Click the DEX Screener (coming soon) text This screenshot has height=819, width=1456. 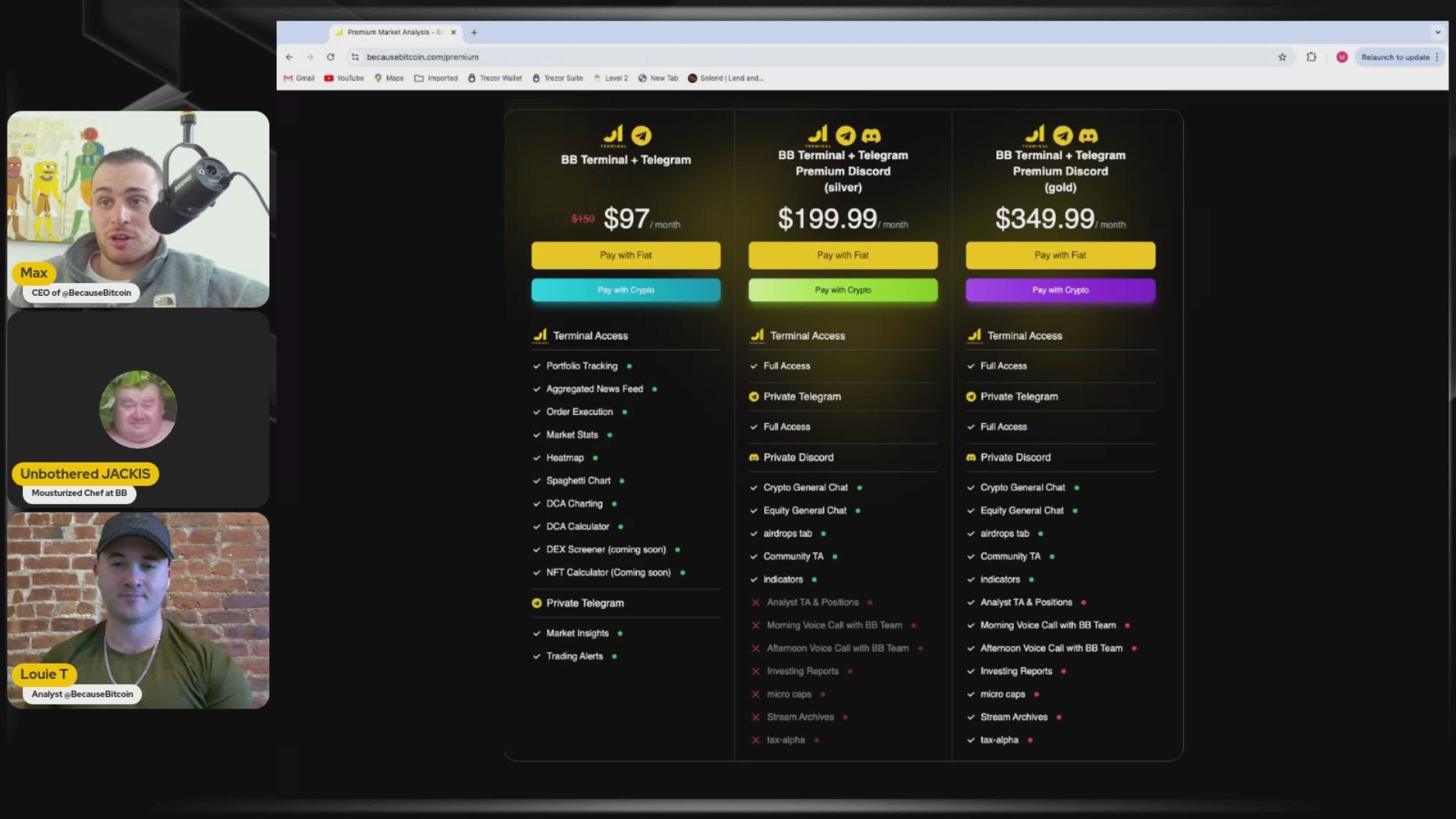tap(606, 550)
